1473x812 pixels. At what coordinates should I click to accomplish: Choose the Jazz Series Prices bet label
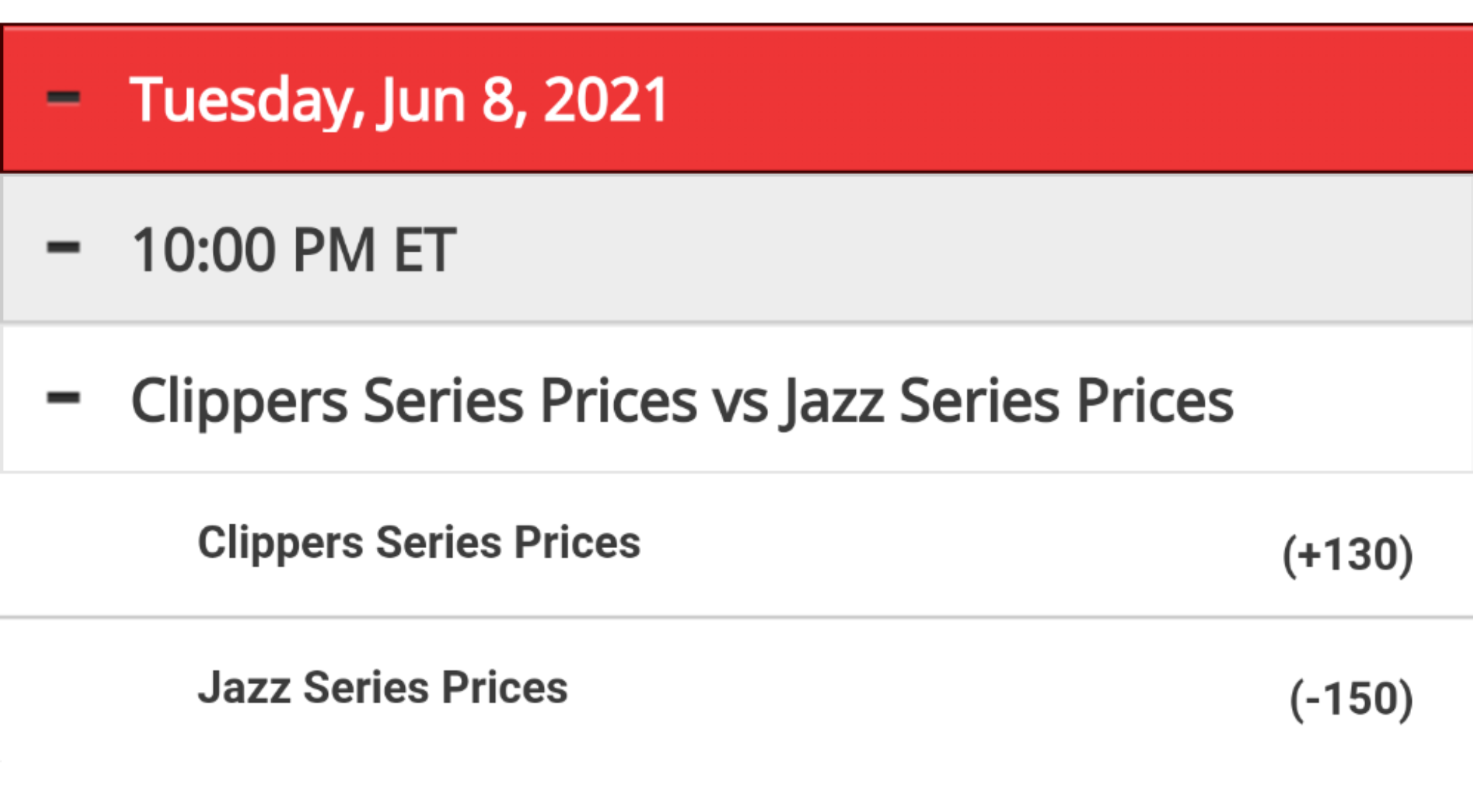click(383, 688)
